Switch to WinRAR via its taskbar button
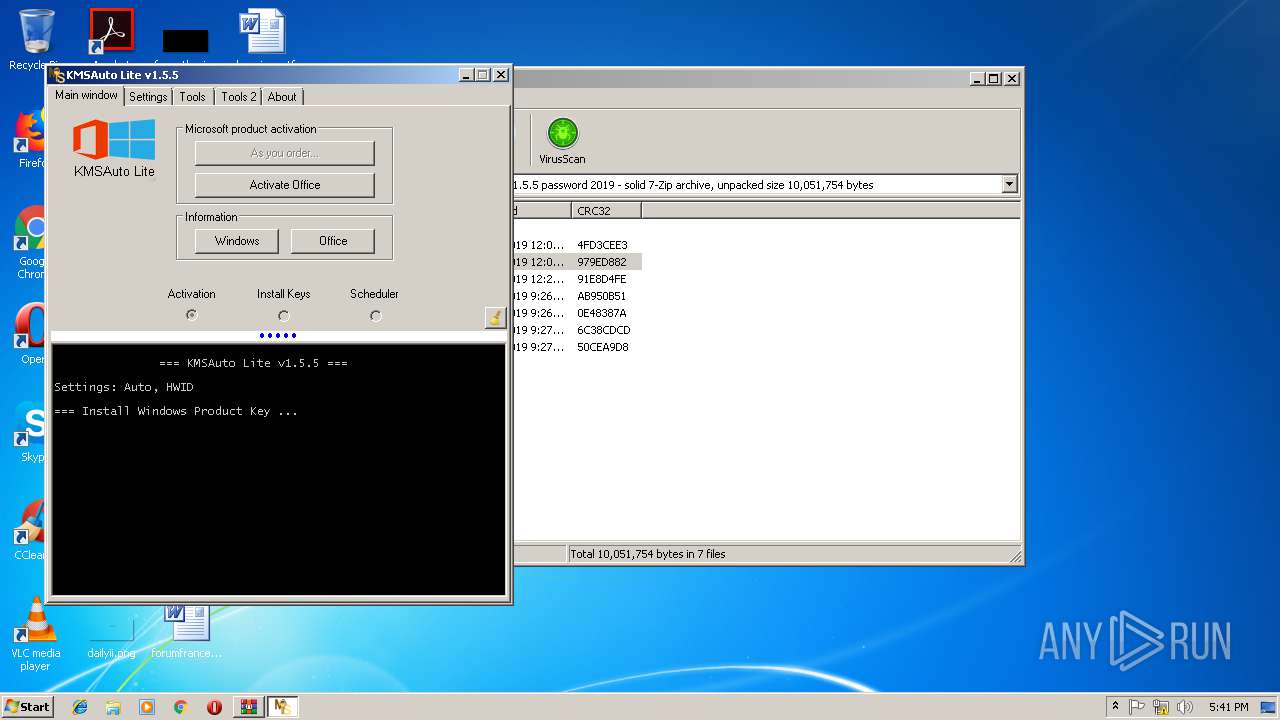The image size is (1280, 720). point(249,707)
